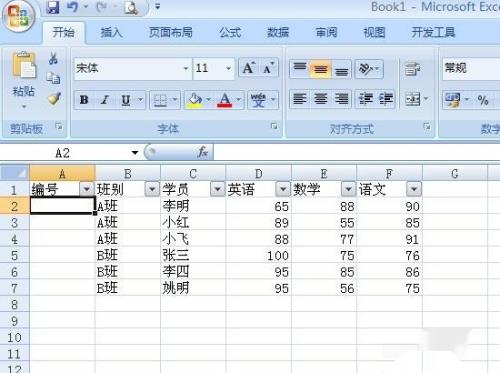Viewport: 500px width, 373px height.
Task: Toggle italic formatting
Action: point(105,100)
